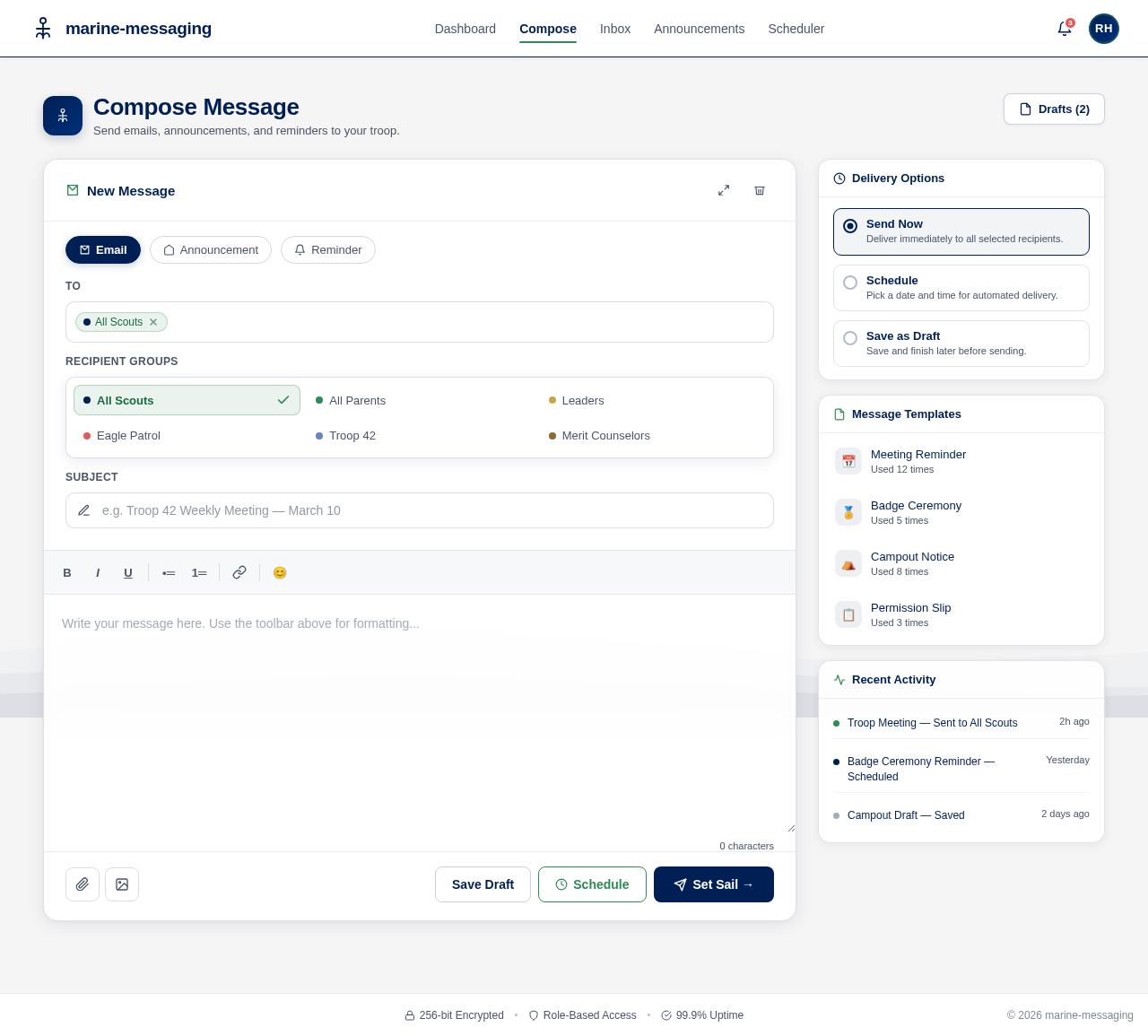Image resolution: width=1148 pixels, height=1036 pixels.
Task: Navigate to the Inbox page
Action: coord(614,29)
